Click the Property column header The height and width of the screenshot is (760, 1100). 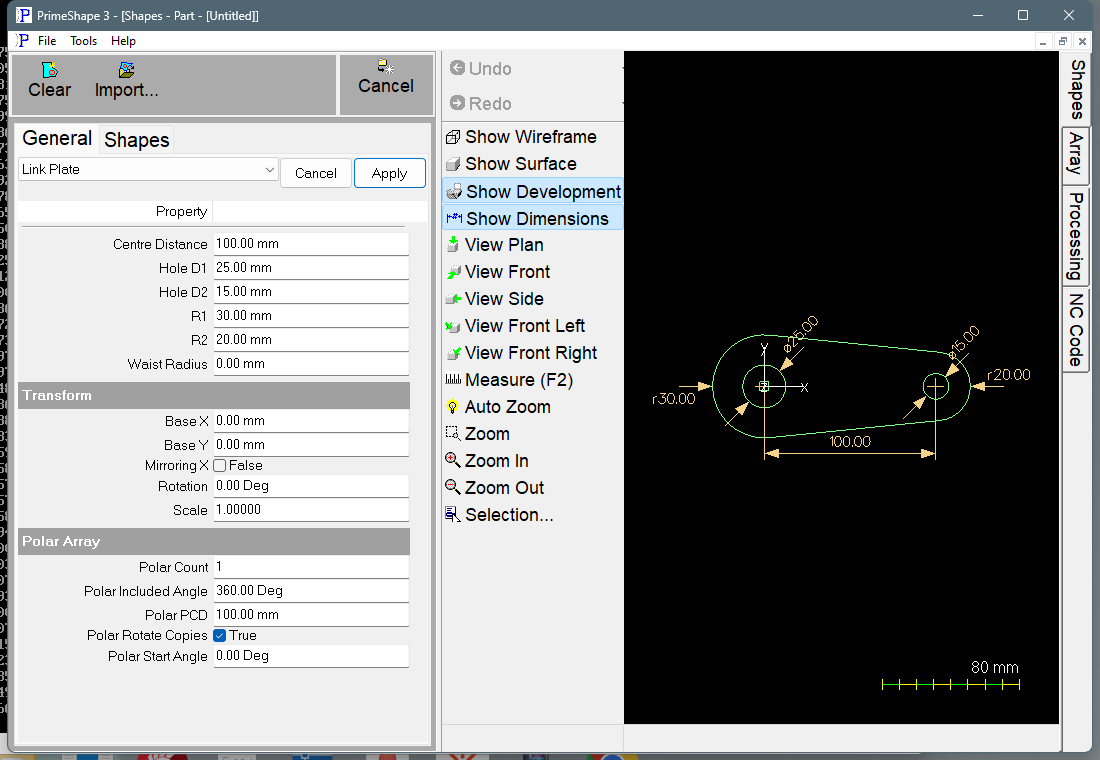pos(115,211)
